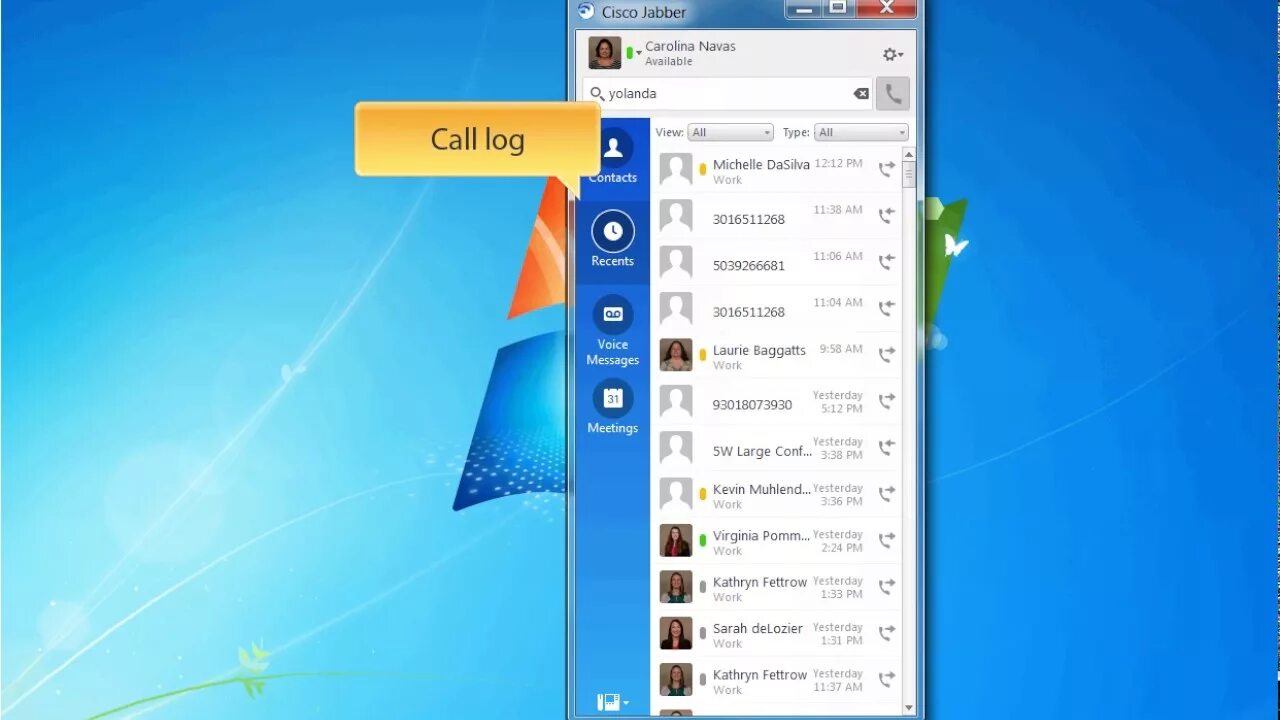Click the Available status text
Image resolution: width=1280 pixels, height=720 pixels.
(669, 61)
